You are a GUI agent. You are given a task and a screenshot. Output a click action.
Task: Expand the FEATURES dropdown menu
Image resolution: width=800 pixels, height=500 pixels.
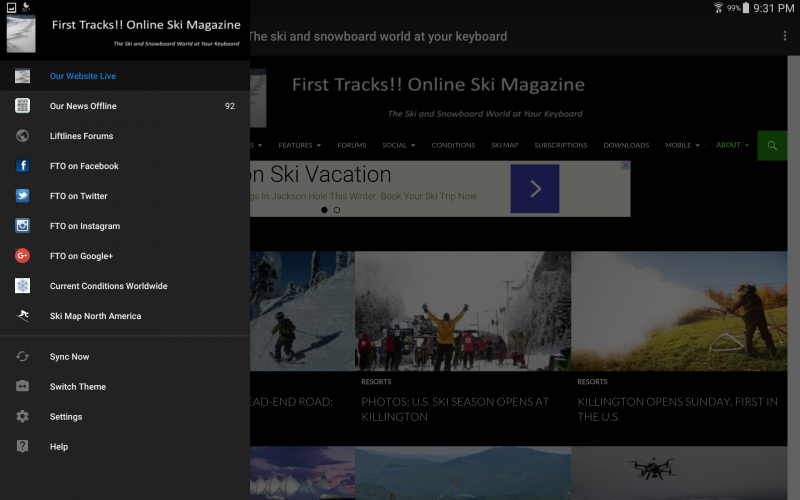coord(299,145)
